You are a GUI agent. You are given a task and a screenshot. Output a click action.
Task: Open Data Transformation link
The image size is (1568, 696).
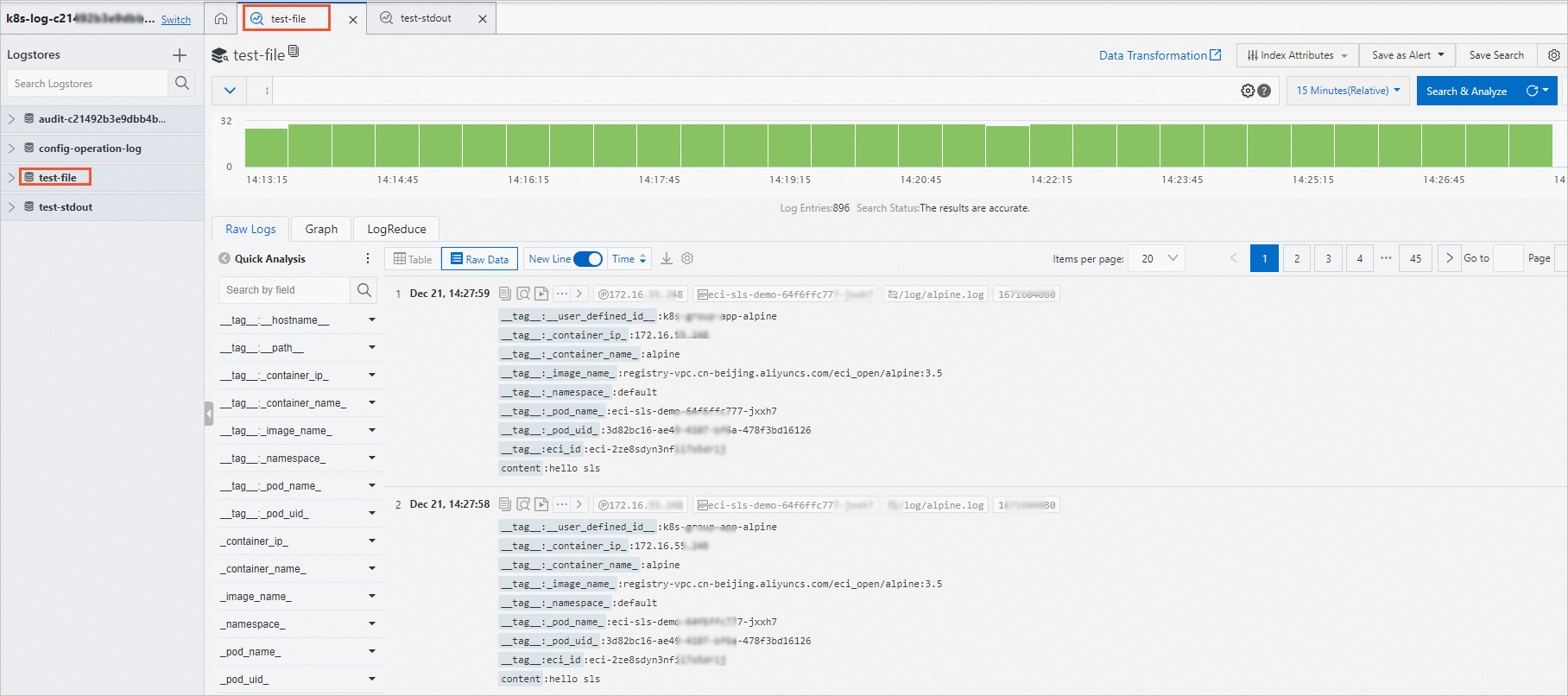pos(1160,55)
